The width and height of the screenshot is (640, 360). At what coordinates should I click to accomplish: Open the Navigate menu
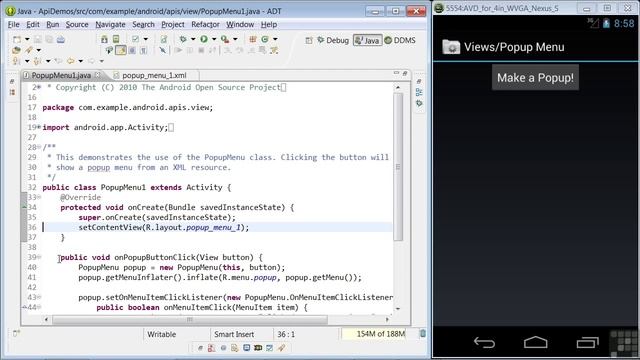tap(110, 24)
